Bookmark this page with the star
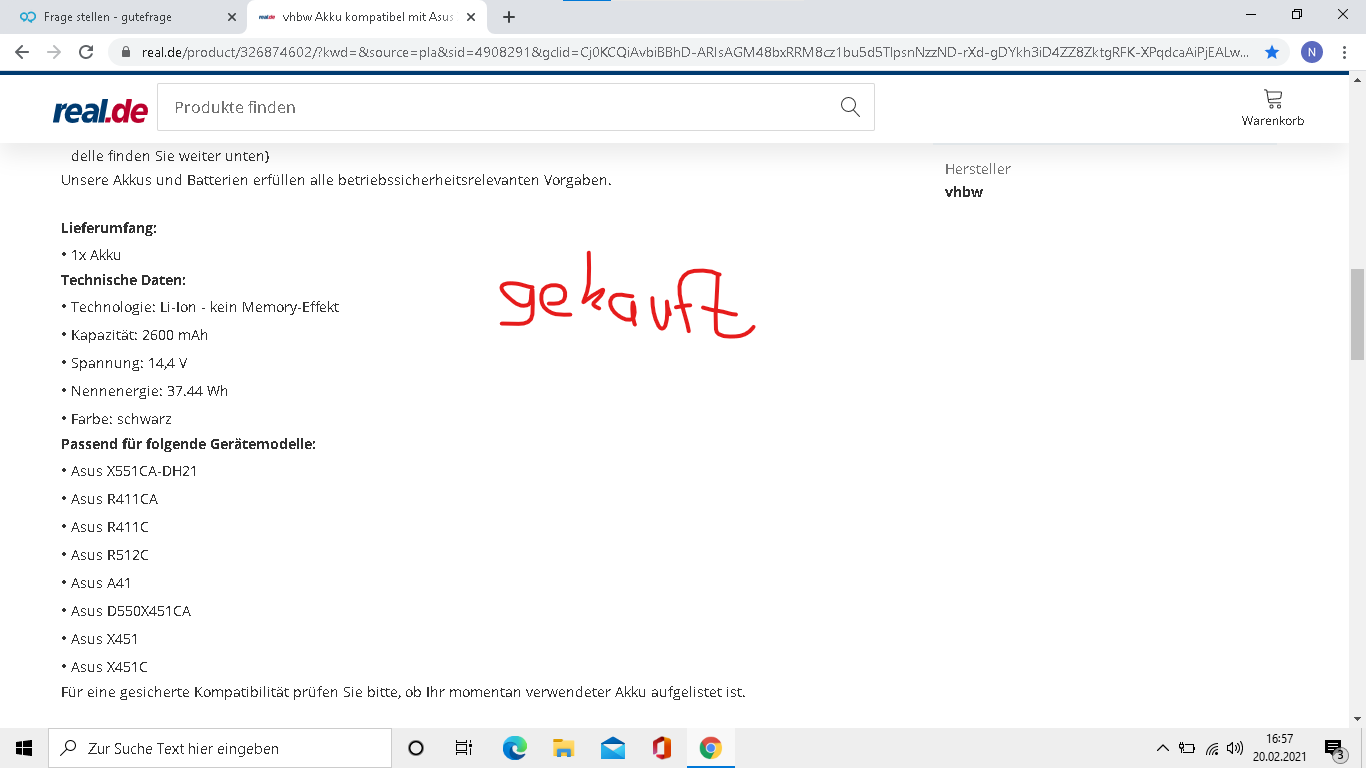This screenshot has height=768, width=1366. [1272, 52]
